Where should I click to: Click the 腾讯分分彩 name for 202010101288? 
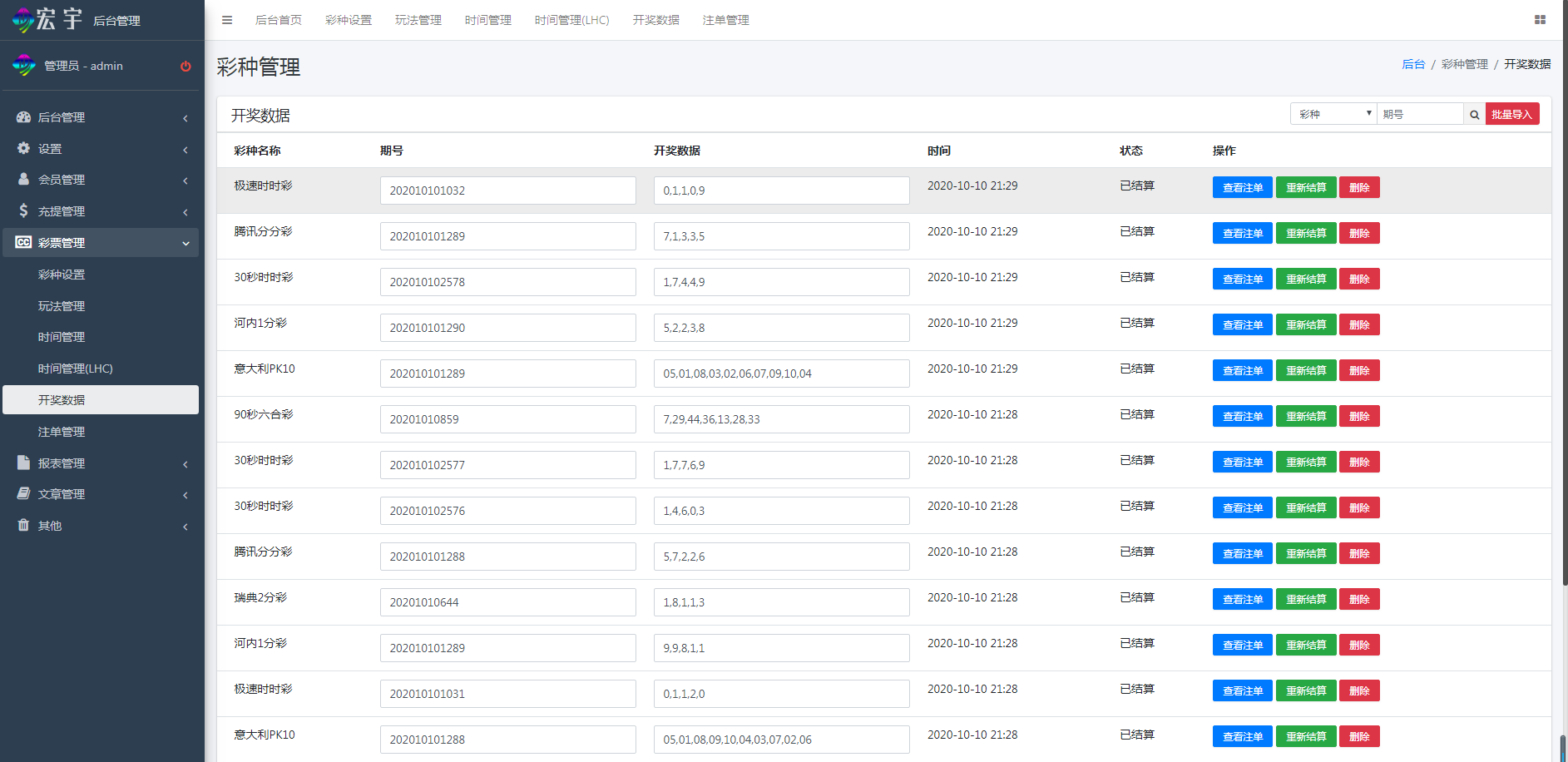click(x=263, y=552)
